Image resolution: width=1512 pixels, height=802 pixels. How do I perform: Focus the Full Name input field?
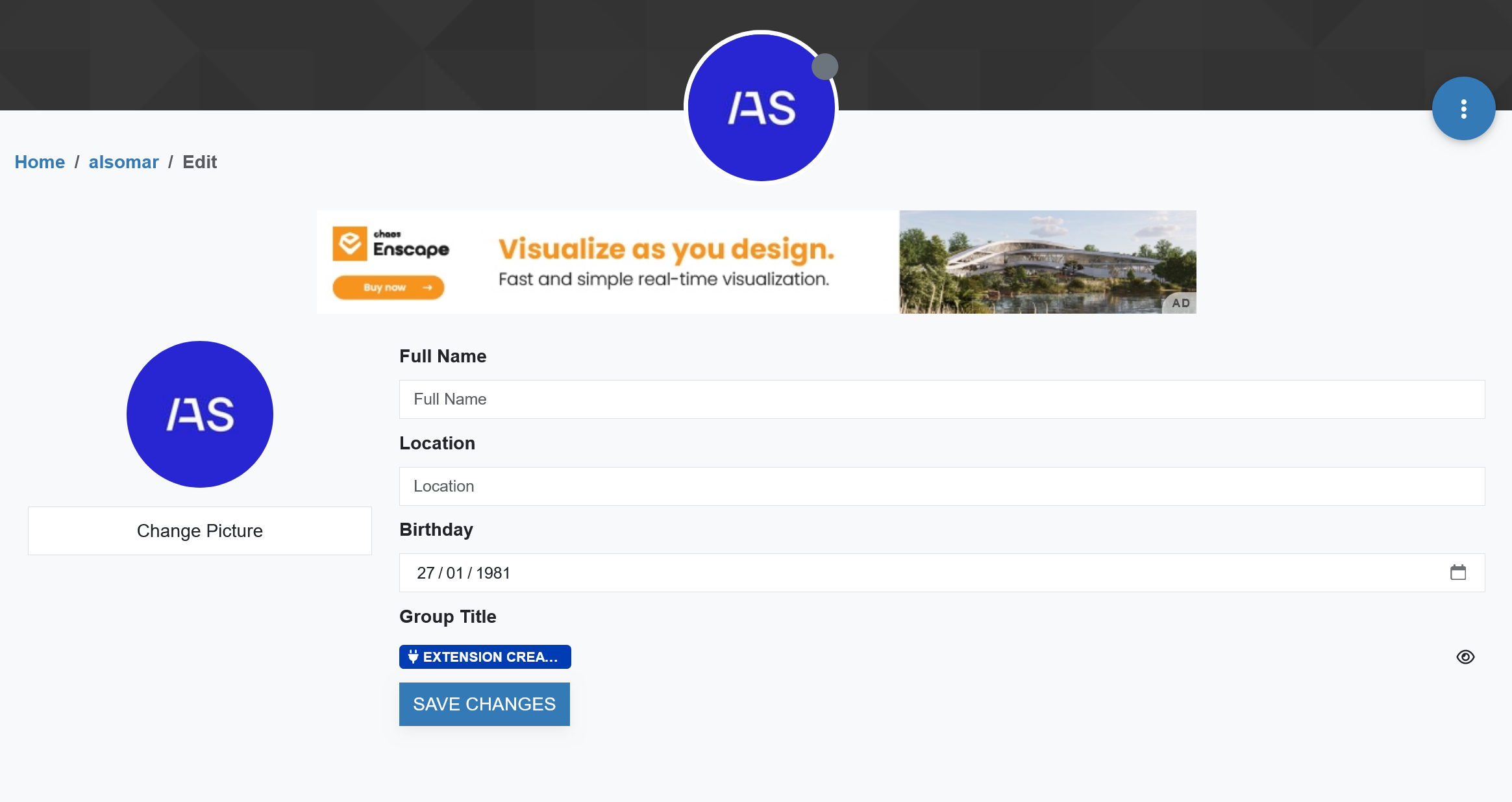[941, 399]
